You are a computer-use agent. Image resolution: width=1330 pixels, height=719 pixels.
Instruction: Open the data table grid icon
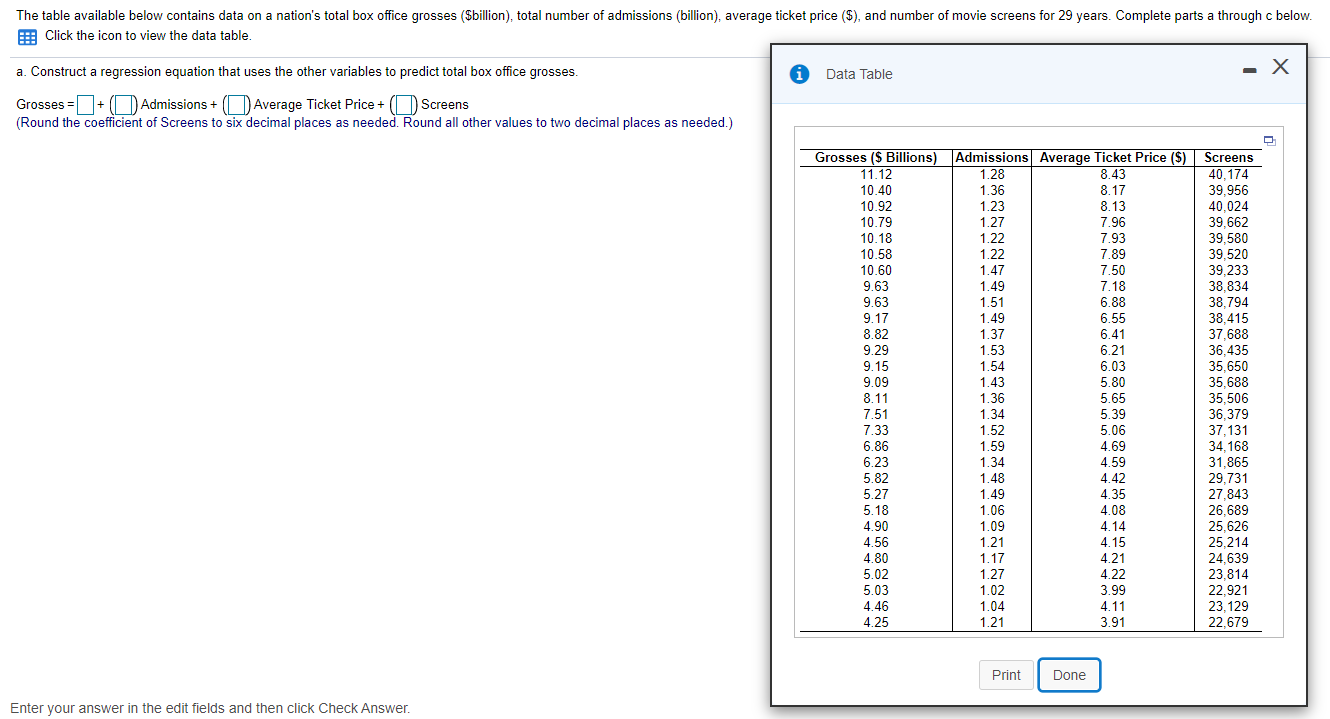[27, 36]
